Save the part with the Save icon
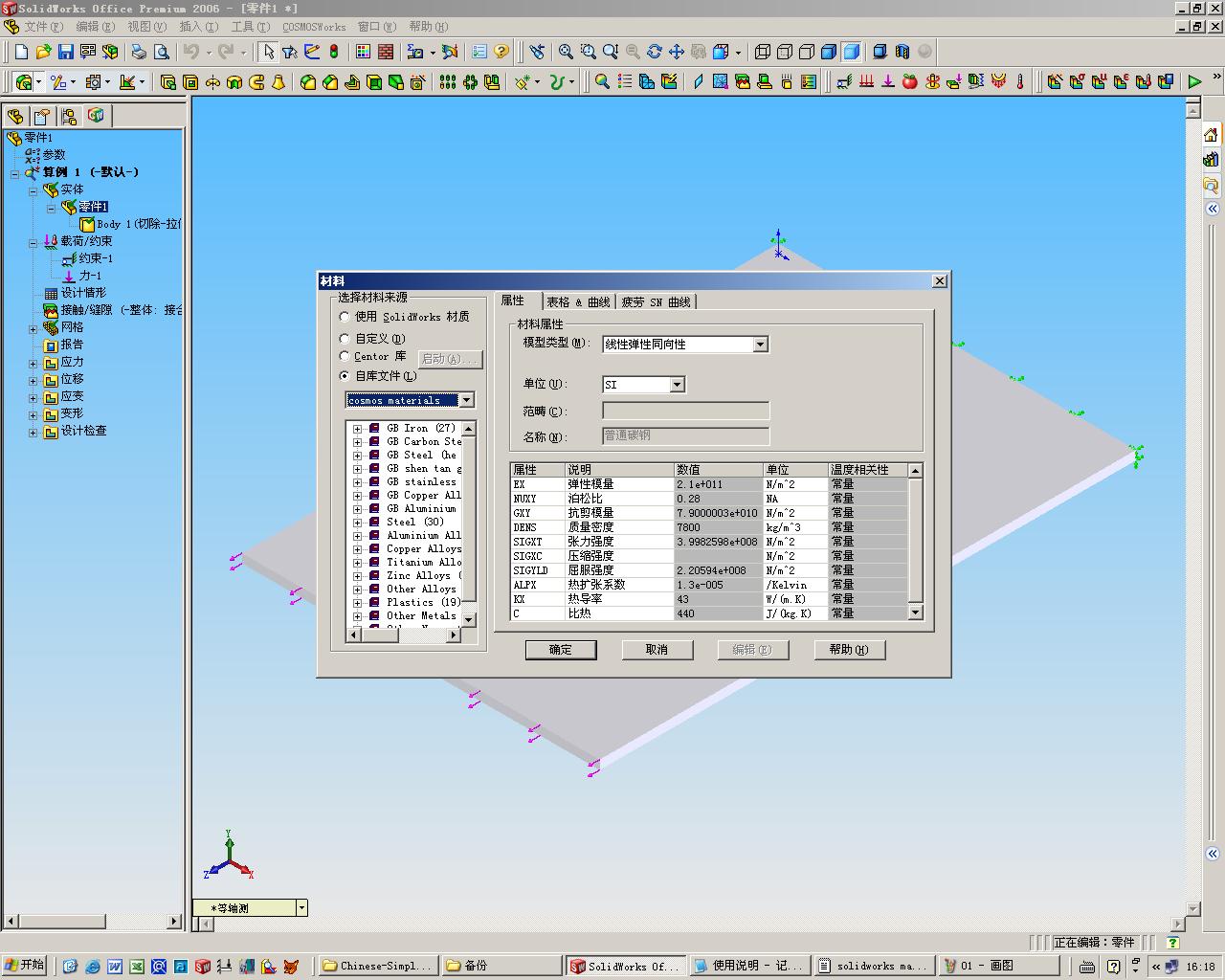This screenshot has width=1225, height=980. tap(65, 52)
